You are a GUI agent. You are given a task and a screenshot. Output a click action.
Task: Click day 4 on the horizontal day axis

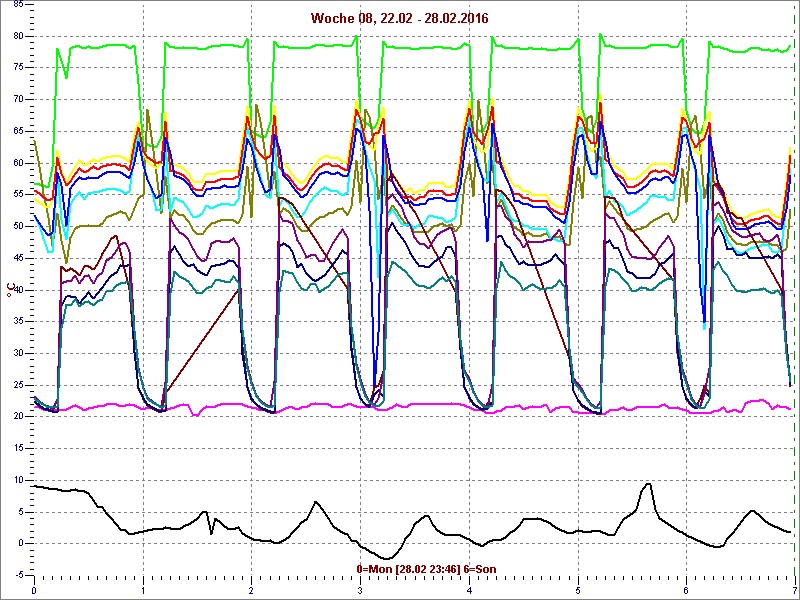(x=469, y=591)
